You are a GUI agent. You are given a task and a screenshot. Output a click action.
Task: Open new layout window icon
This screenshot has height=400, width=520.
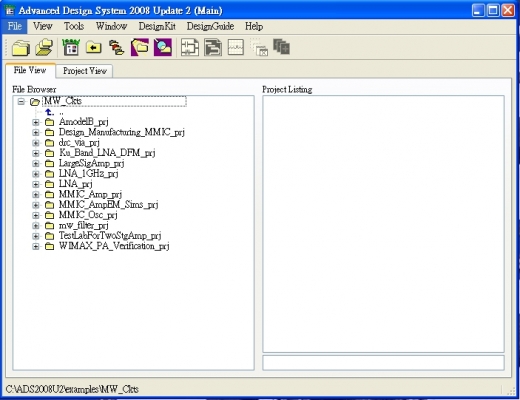click(x=213, y=47)
